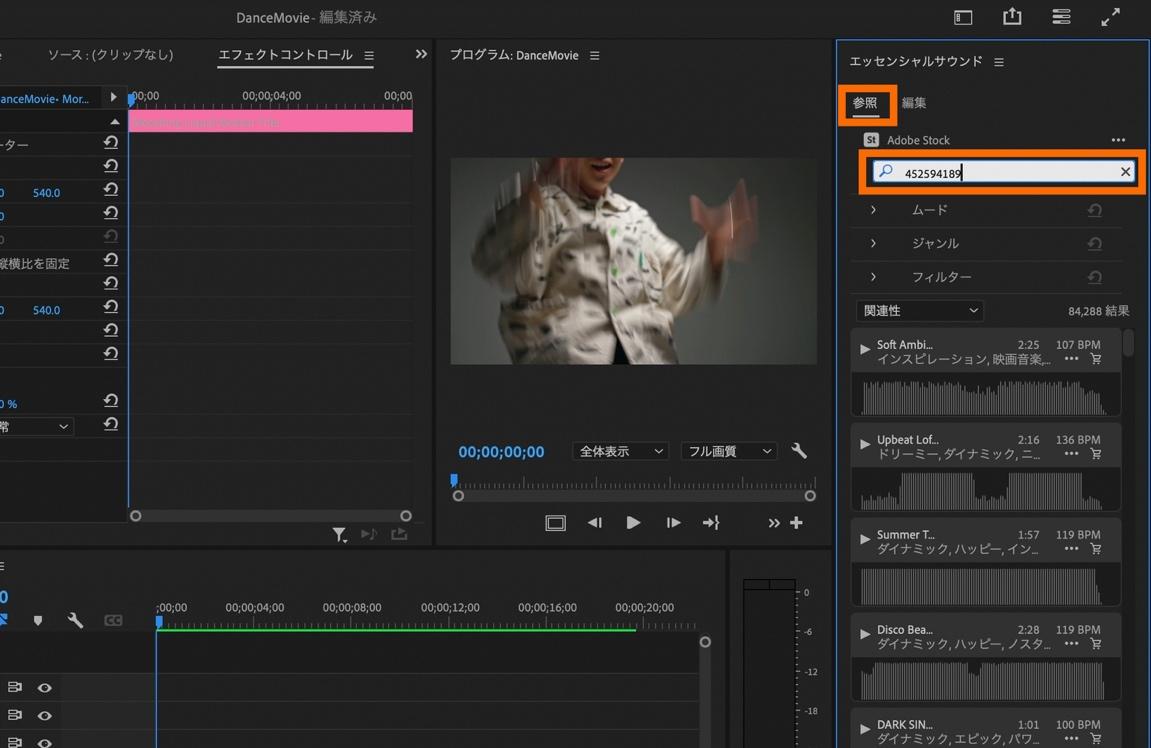The height and width of the screenshot is (748, 1151).
Task: Click the Adobe Stock label
Action: pyautogui.click(x=918, y=140)
